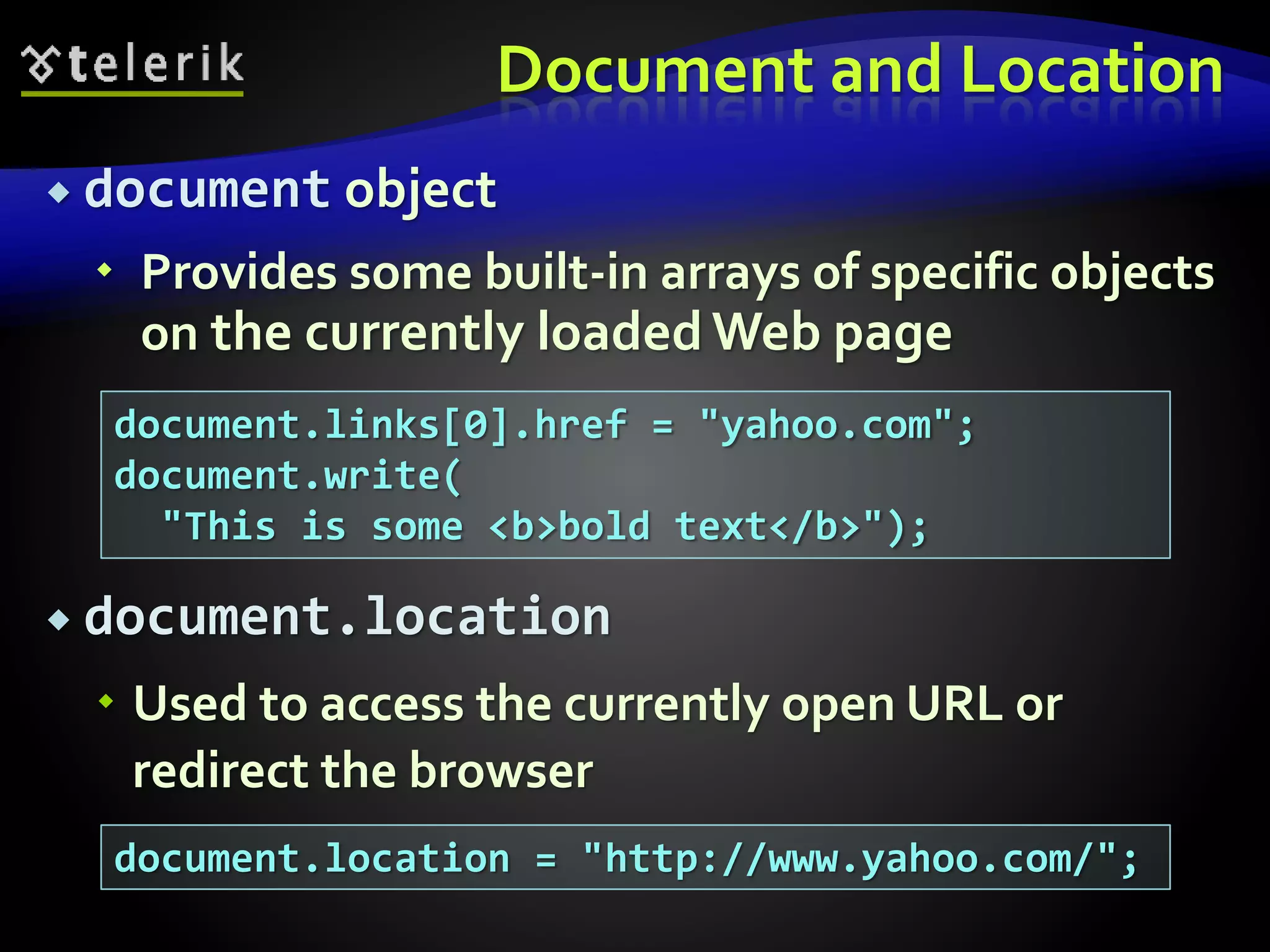Click the document.write( code line
Screen dimensions: 1270x952
(288, 476)
